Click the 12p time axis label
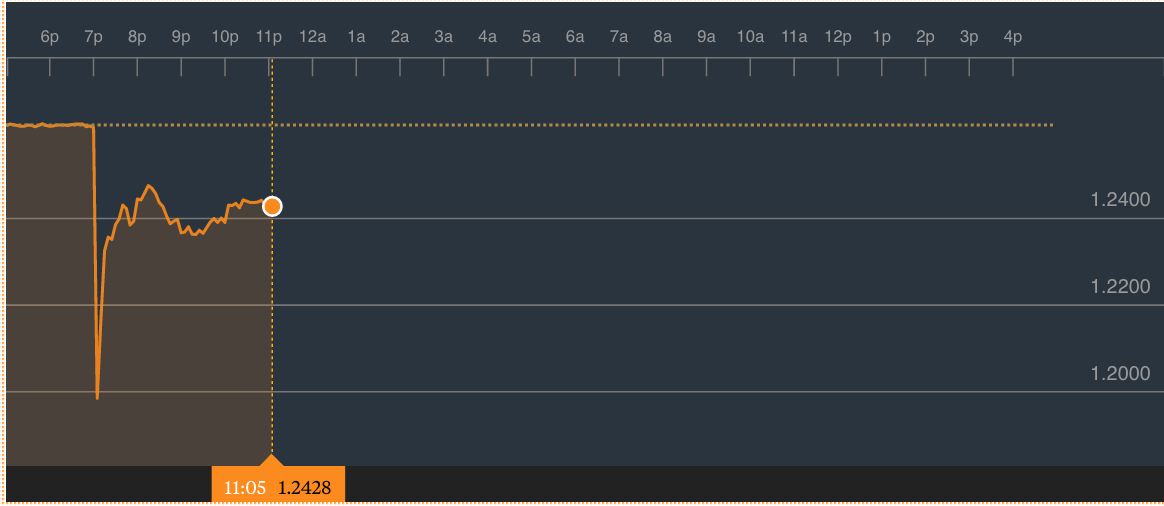This screenshot has width=1164, height=506. coord(838,37)
